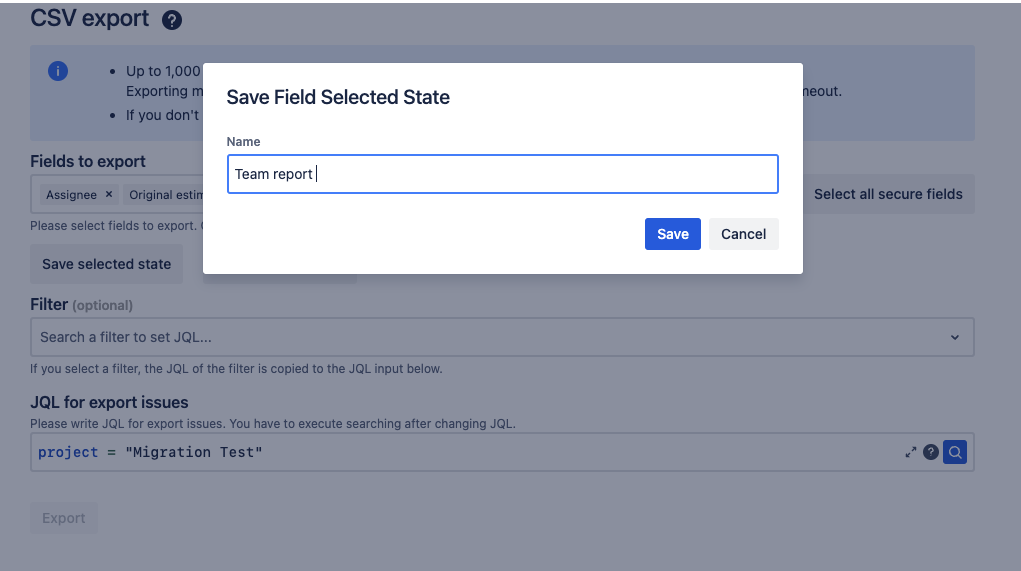Click the Assignee field tag label
Screen dimensions: 1021x571
(x=71, y=195)
